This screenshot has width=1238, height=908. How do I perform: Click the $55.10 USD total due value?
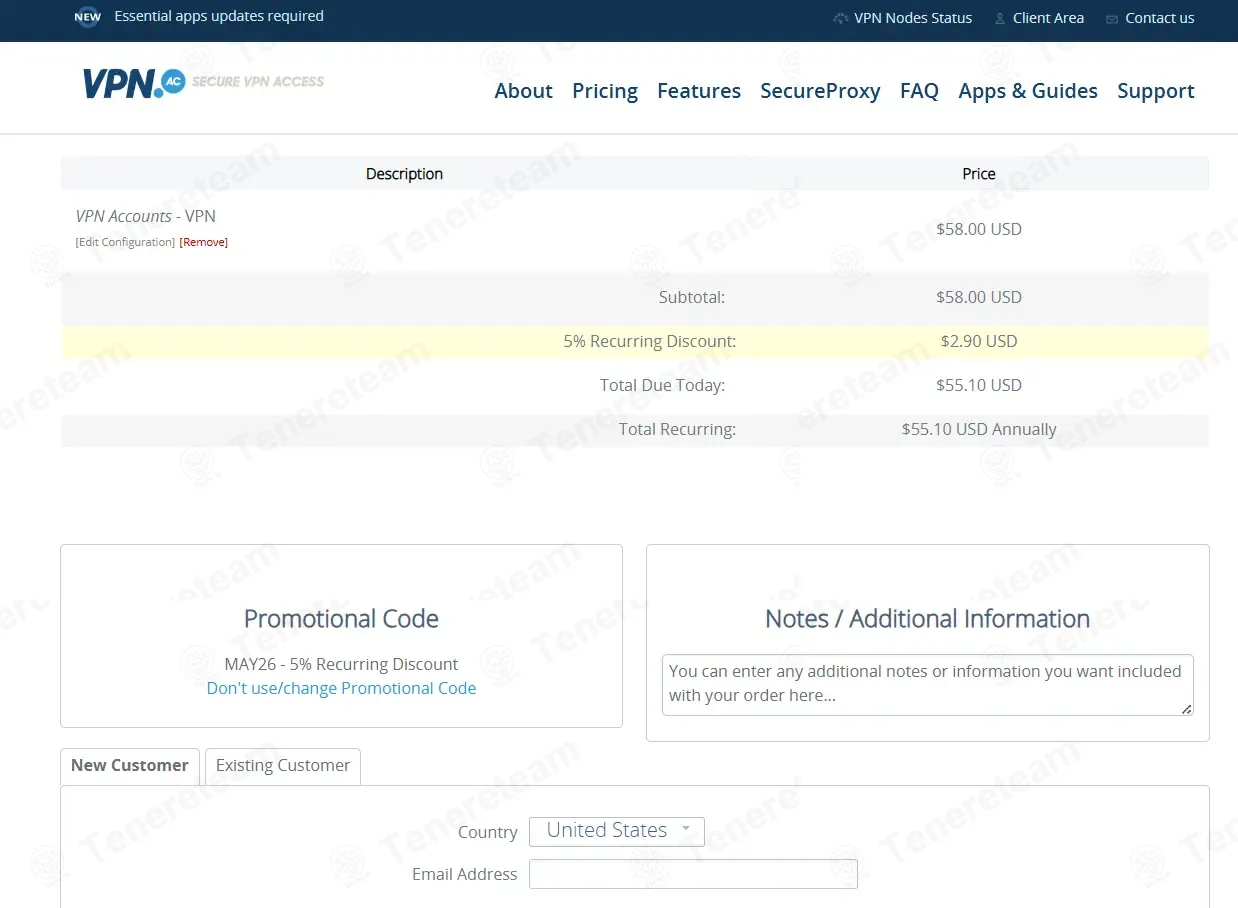pyautogui.click(x=979, y=385)
